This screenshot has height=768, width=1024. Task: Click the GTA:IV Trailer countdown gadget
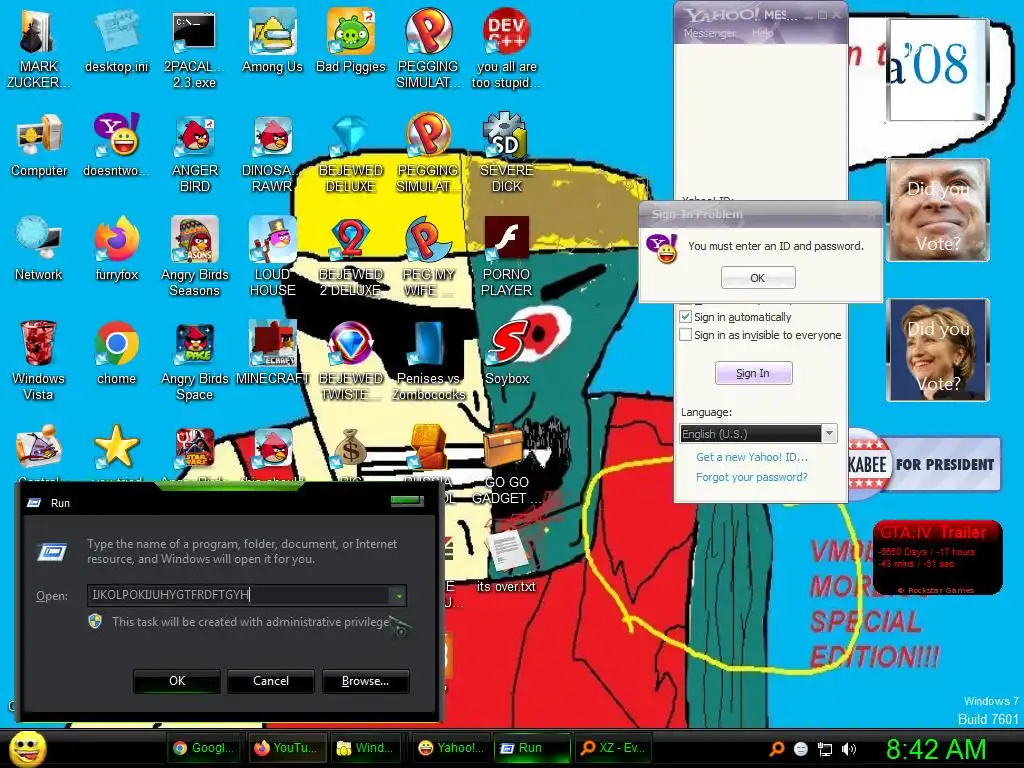(x=937, y=558)
